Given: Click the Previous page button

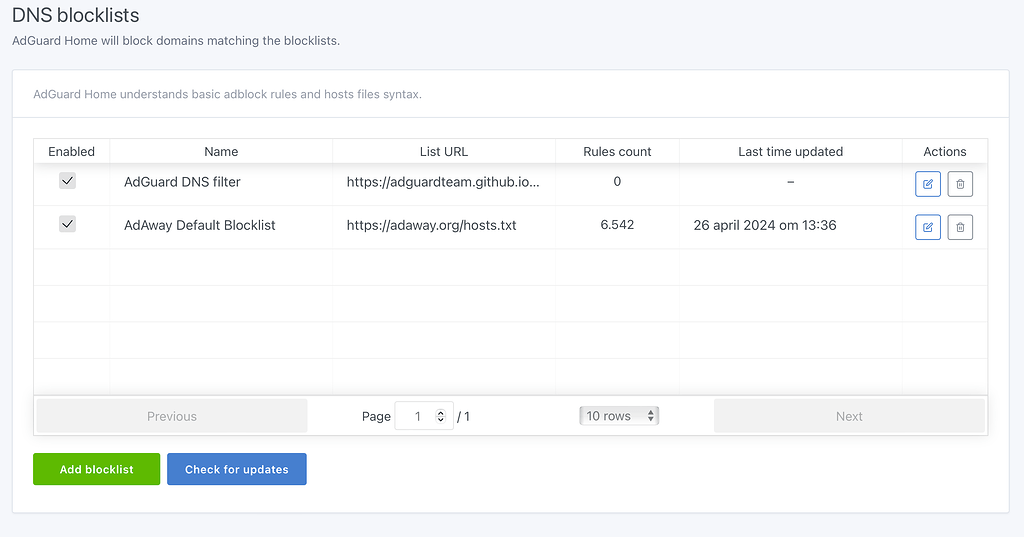Looking at the screenshot, I should tap(172, 416).
